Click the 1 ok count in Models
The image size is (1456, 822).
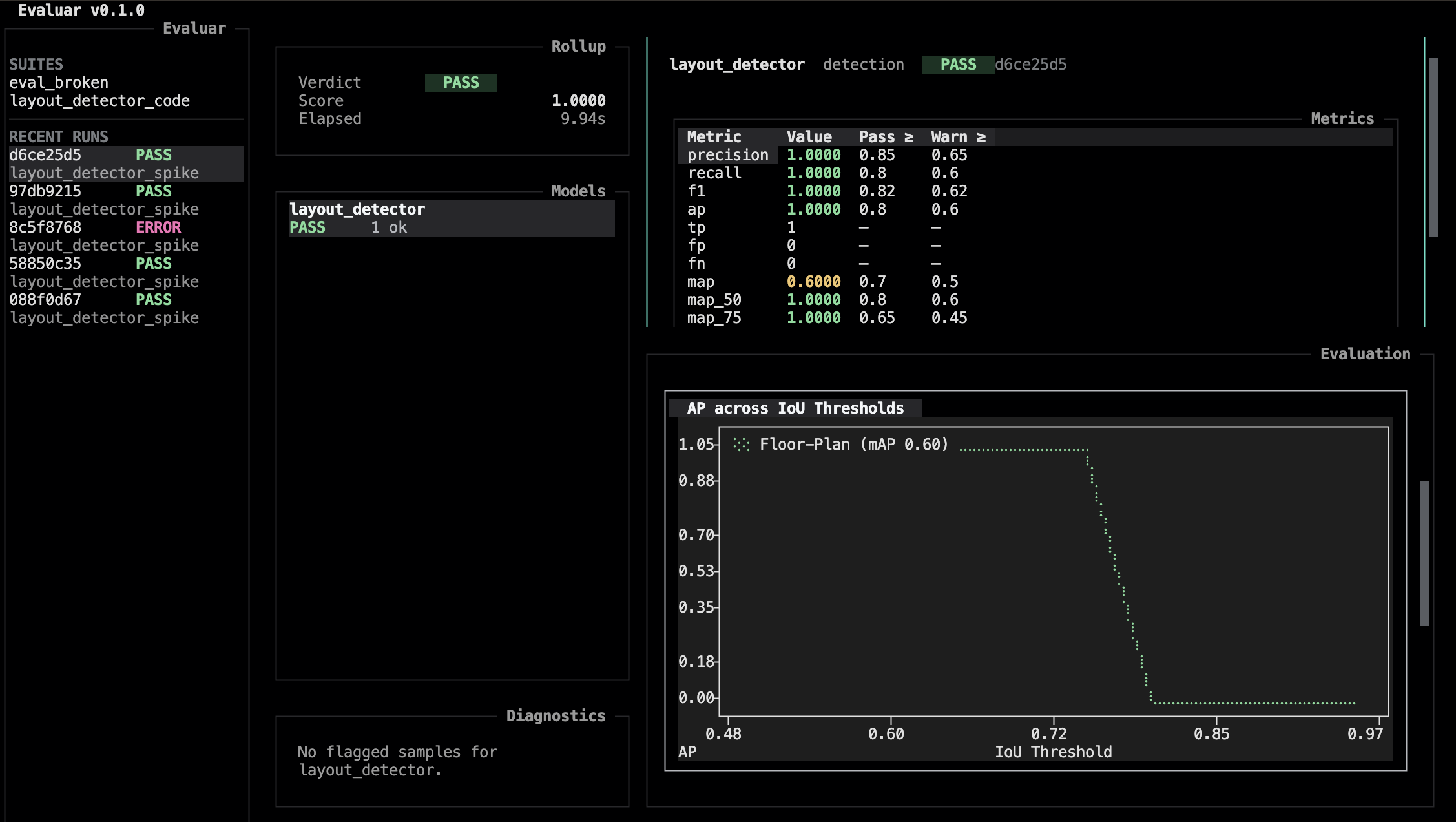point(389,227)
